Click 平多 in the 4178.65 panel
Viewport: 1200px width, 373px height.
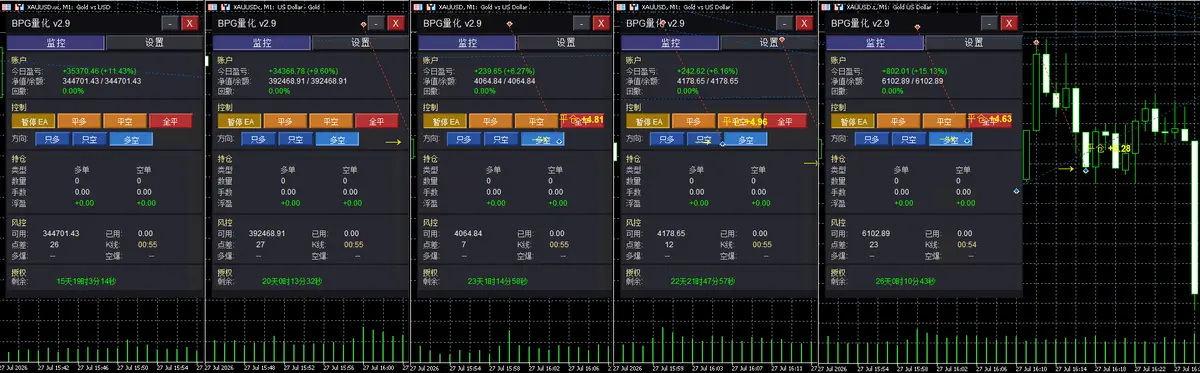pos(694,121)
